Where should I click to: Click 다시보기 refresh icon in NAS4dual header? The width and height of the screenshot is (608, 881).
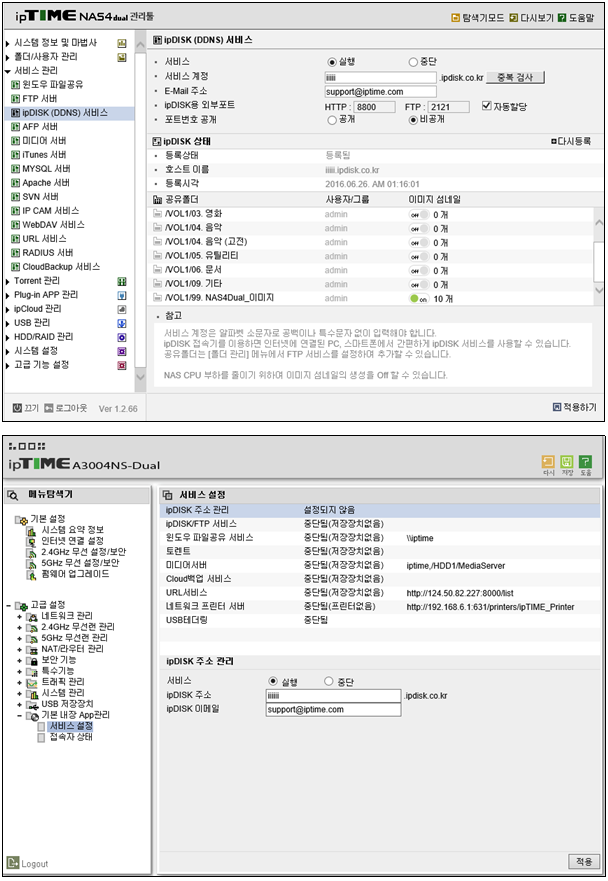(514, 18)
